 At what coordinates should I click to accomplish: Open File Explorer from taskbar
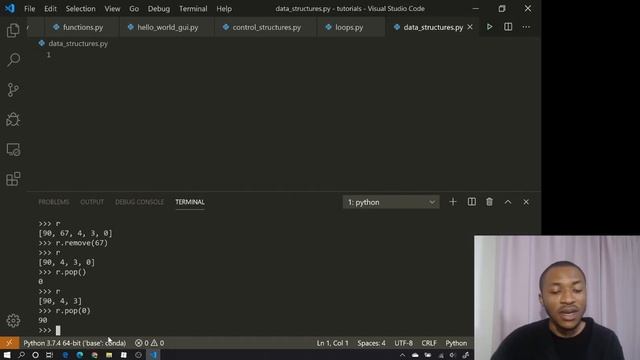(x=109, y=355)
